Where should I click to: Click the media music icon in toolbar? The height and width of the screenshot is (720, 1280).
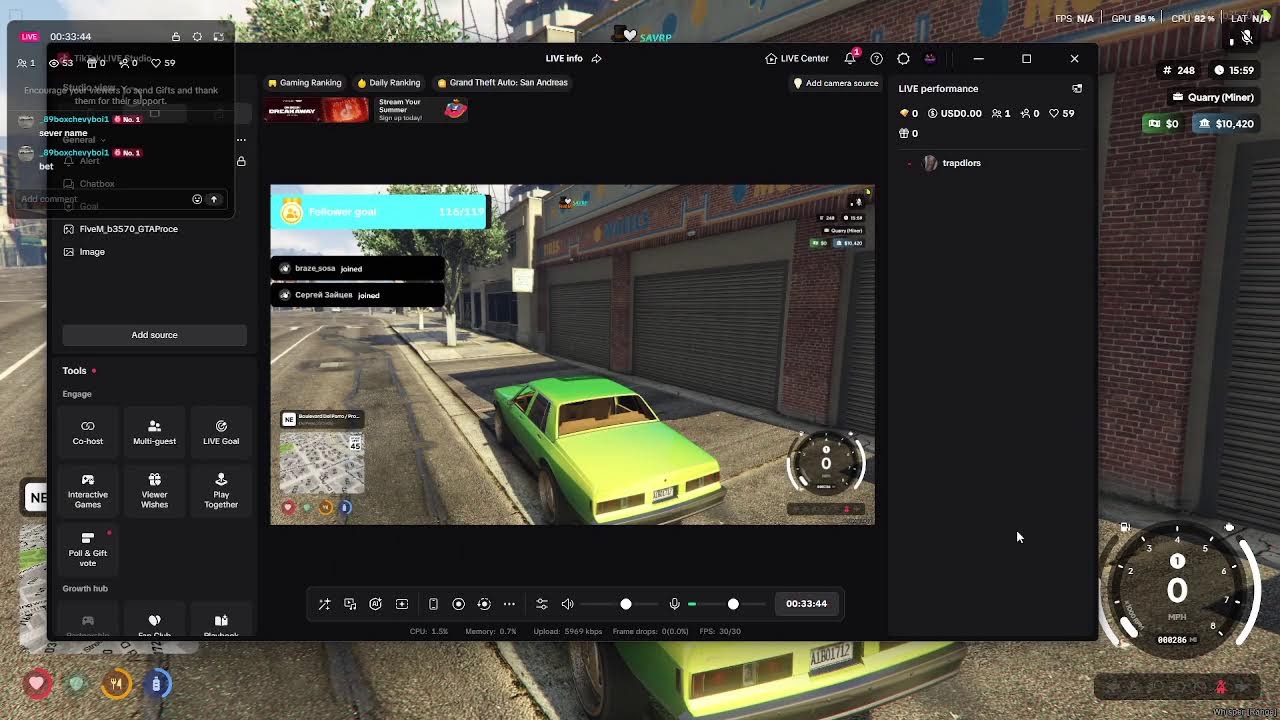(x=350, y=604)
